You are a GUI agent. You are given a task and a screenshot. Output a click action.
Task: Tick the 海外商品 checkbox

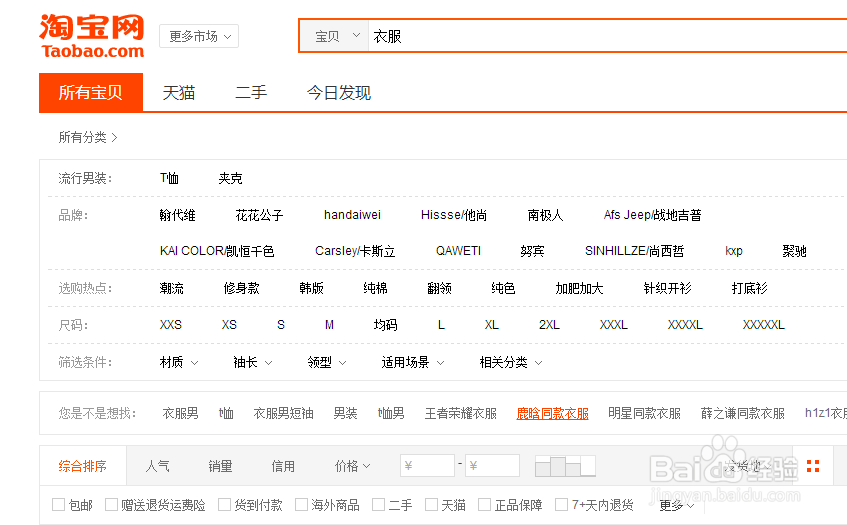tap(301, 504)
